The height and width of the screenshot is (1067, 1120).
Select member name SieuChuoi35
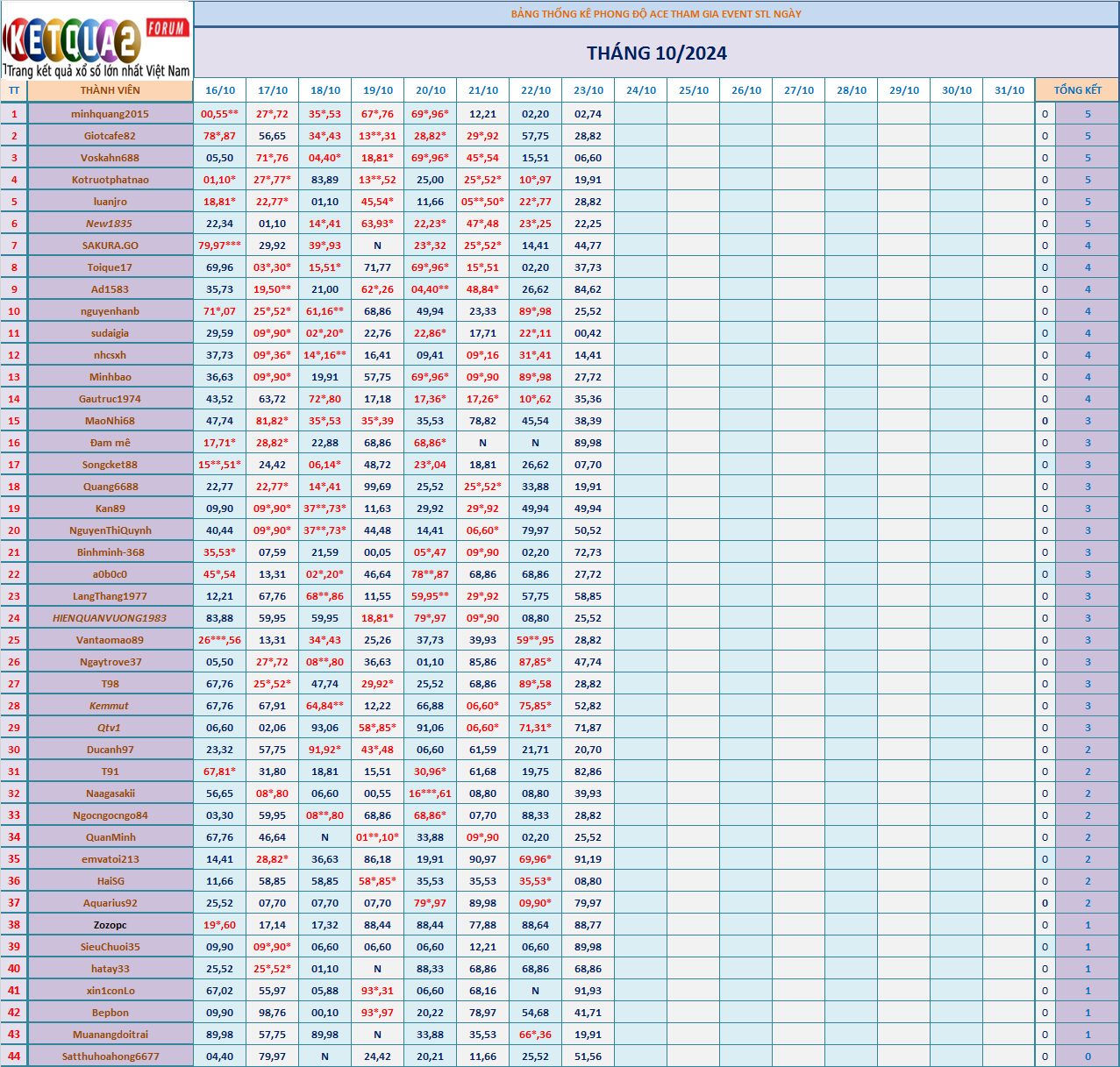[111, 947]
